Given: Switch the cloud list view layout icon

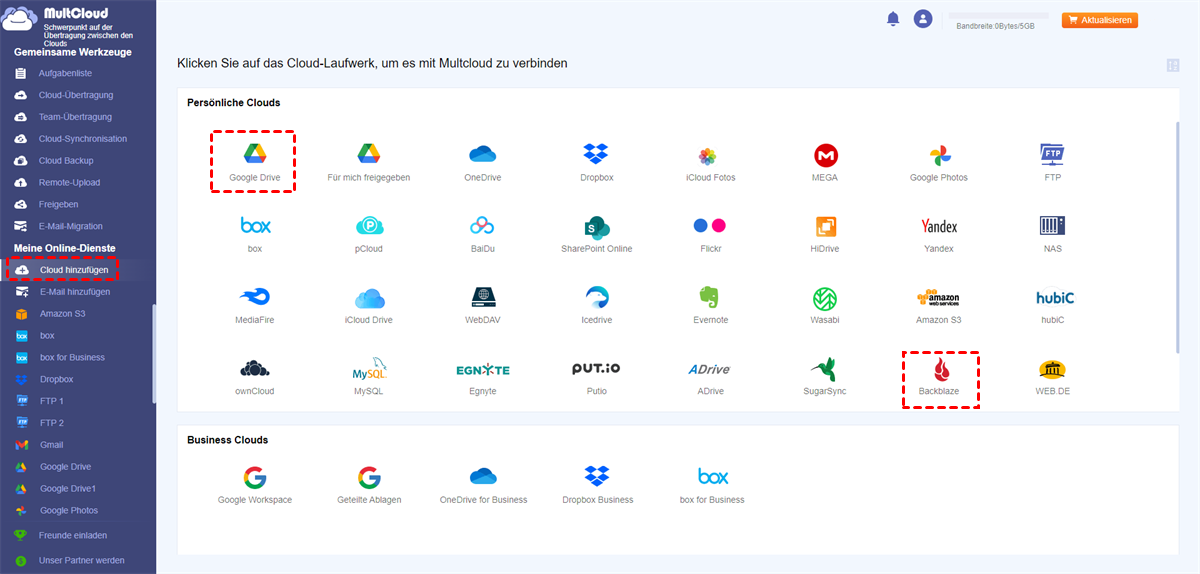Looking at the screenshot, I should (x=1173, y=66).
